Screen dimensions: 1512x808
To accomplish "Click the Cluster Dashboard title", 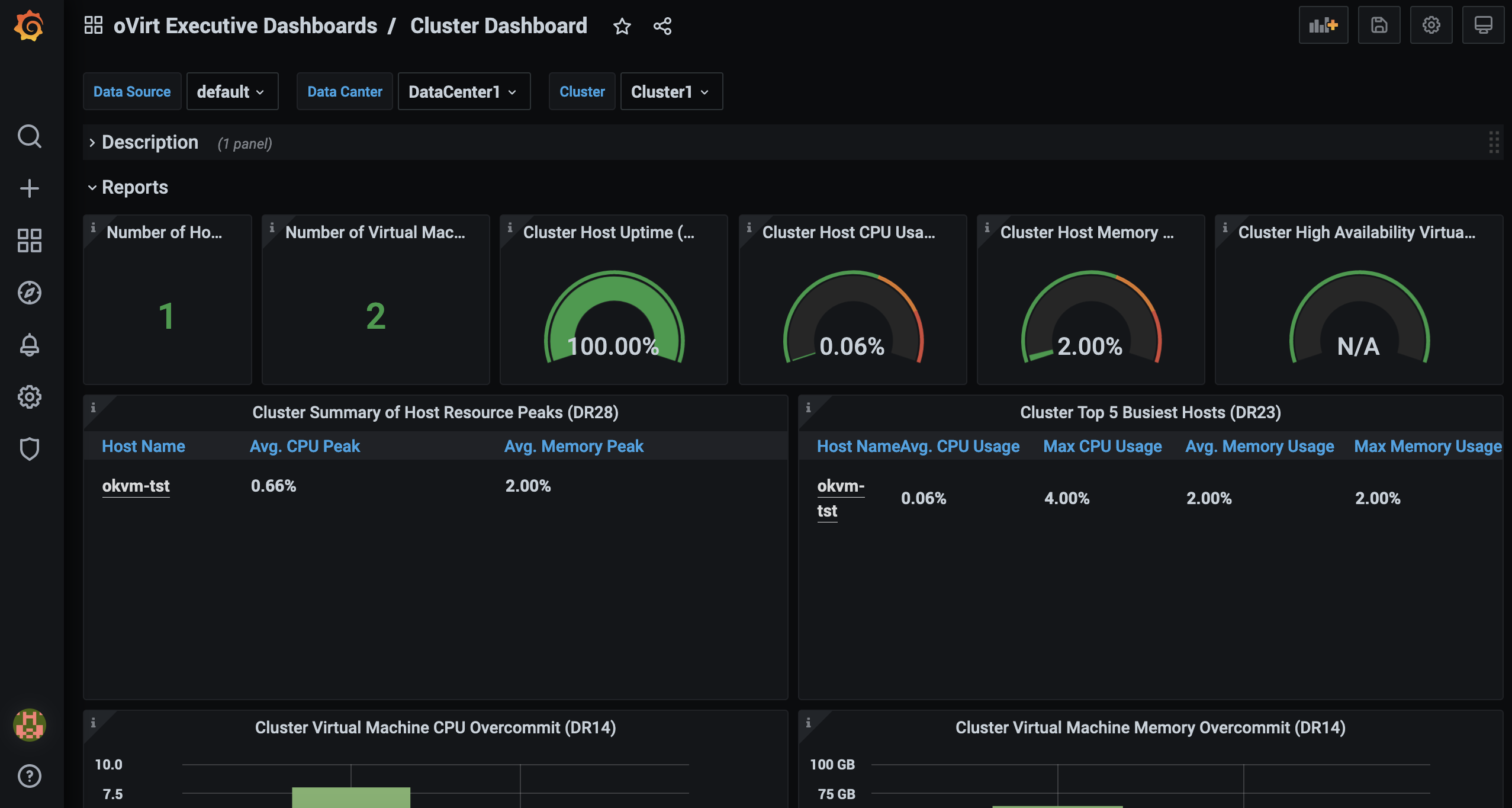I will tap(498, 25).
